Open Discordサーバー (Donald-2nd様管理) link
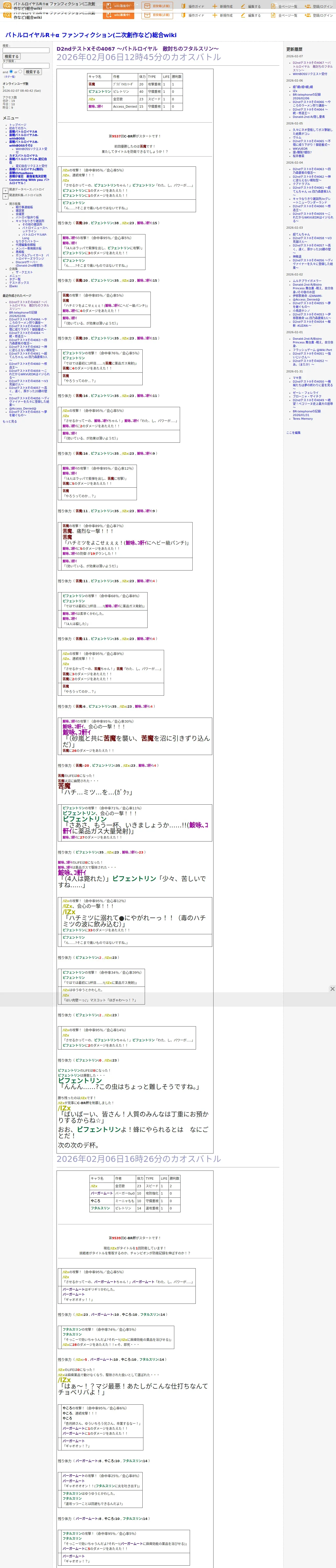This screenshot has height=1568, width=336. point(29,264)
